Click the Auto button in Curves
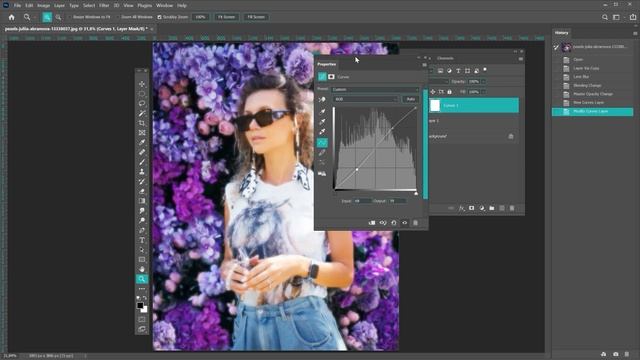 (411, 99)
